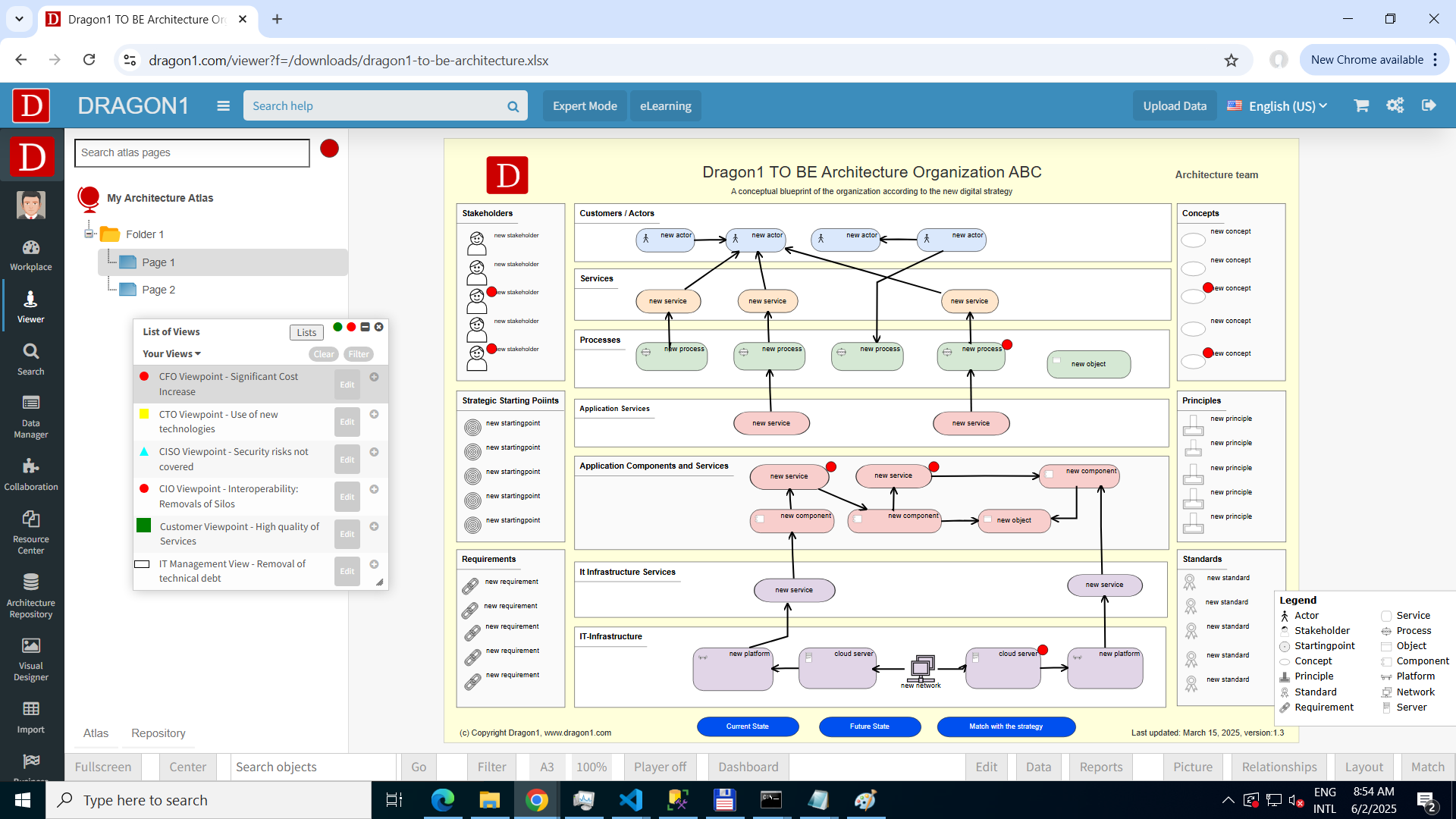The image size is (1456, 819).
Task: Bookmark this page with the star icon
Action: click(x=1231, y=60)
